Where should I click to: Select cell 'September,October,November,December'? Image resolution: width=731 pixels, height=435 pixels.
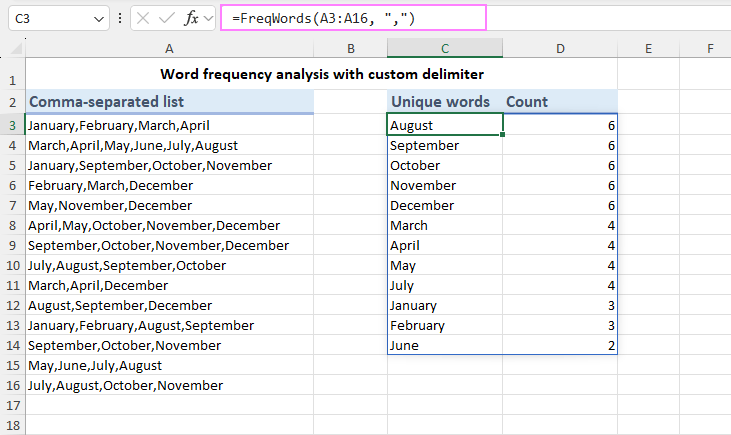[x=170, y=246]
